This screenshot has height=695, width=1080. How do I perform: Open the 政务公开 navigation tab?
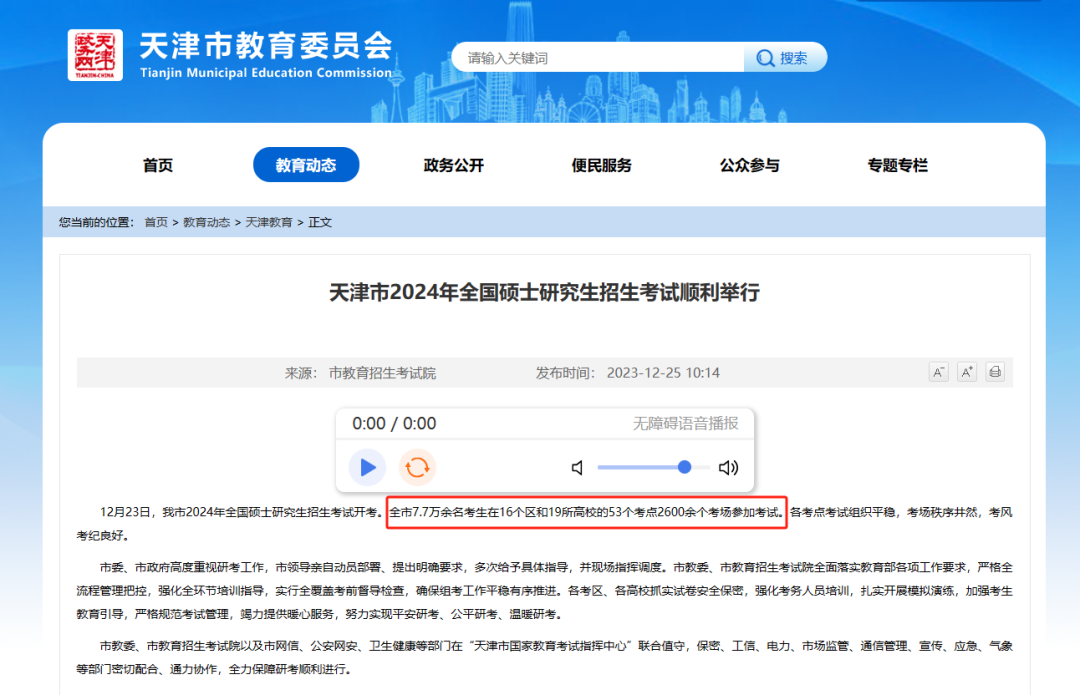[454, 165]
